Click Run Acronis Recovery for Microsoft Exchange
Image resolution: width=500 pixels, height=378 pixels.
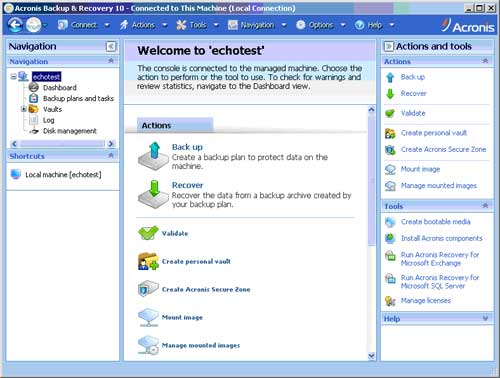click(x=440, y=259)
